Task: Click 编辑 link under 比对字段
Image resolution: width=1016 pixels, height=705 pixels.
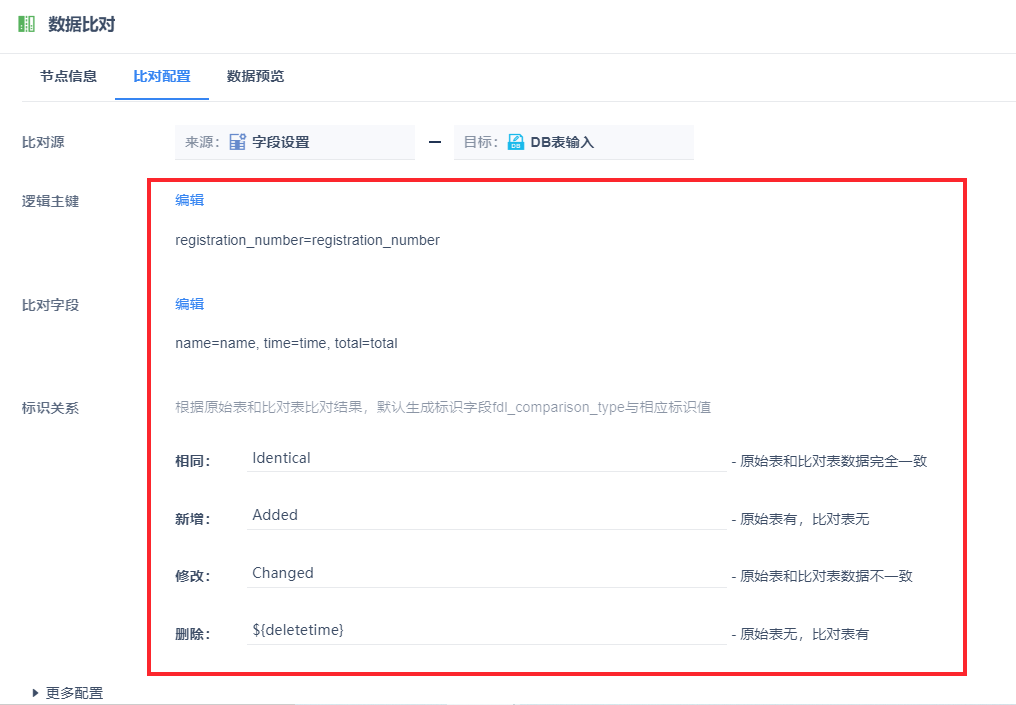Action: (x=190, y=304)
